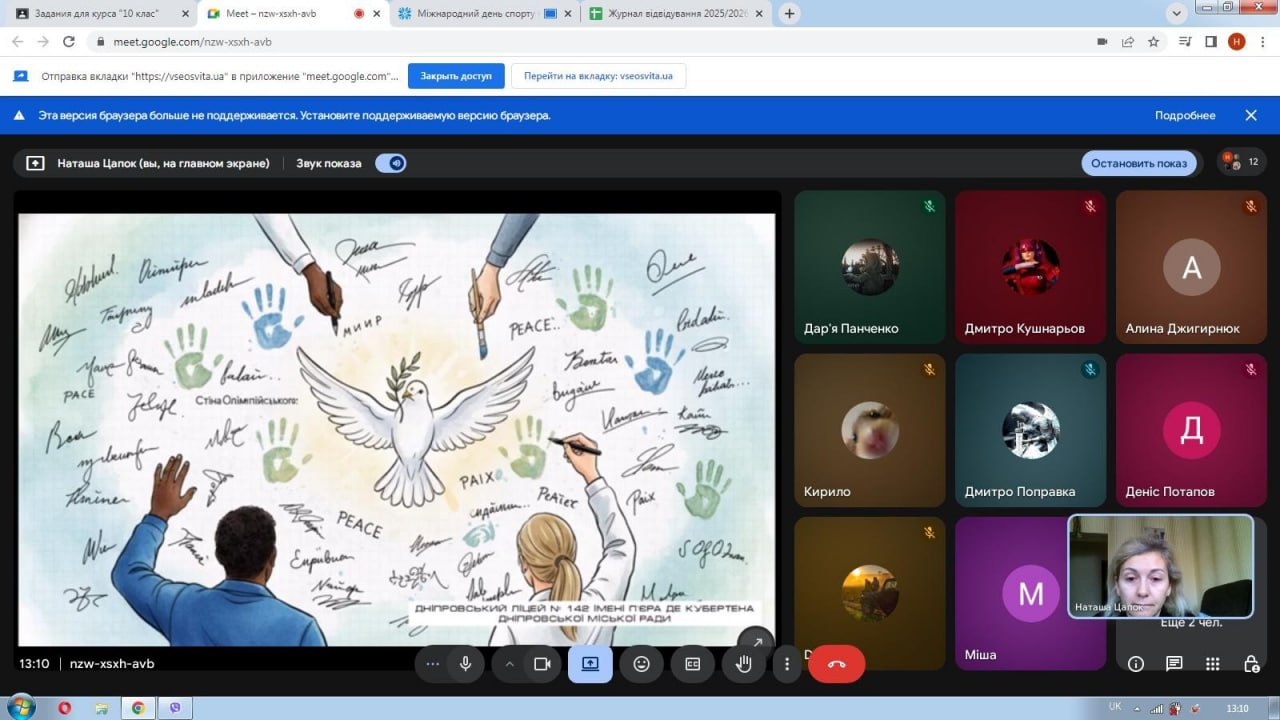The image size is (1280, 720).
Task: Expand the audio settings chevron arrow
Action: click(x=509, y=664)
